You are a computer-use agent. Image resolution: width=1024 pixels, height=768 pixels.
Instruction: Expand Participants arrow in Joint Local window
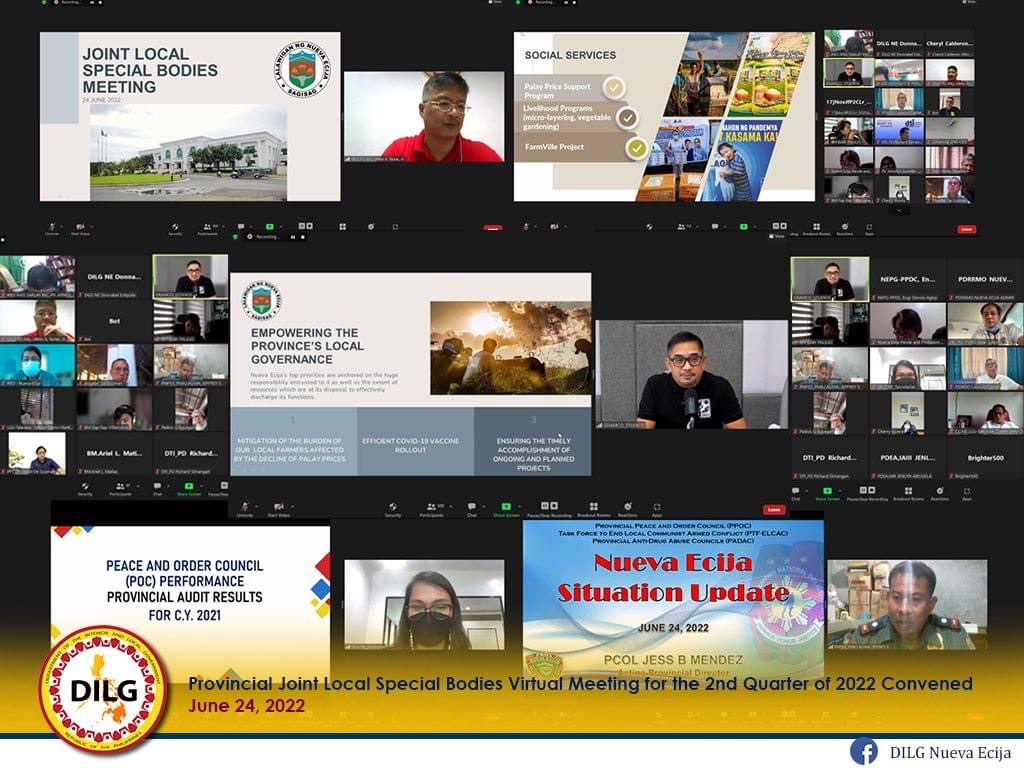click(x=223, y=227)
